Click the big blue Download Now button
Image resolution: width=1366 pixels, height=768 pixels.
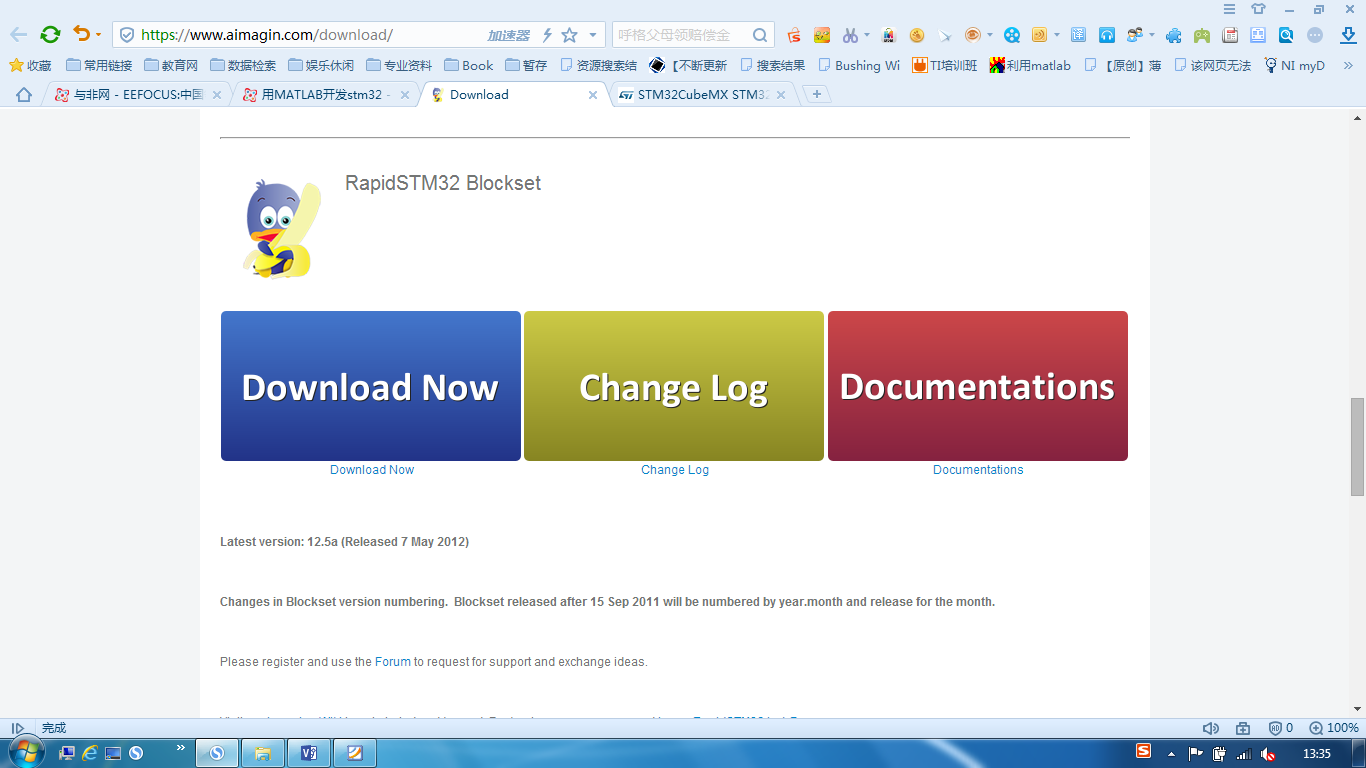tap(371, 386)
